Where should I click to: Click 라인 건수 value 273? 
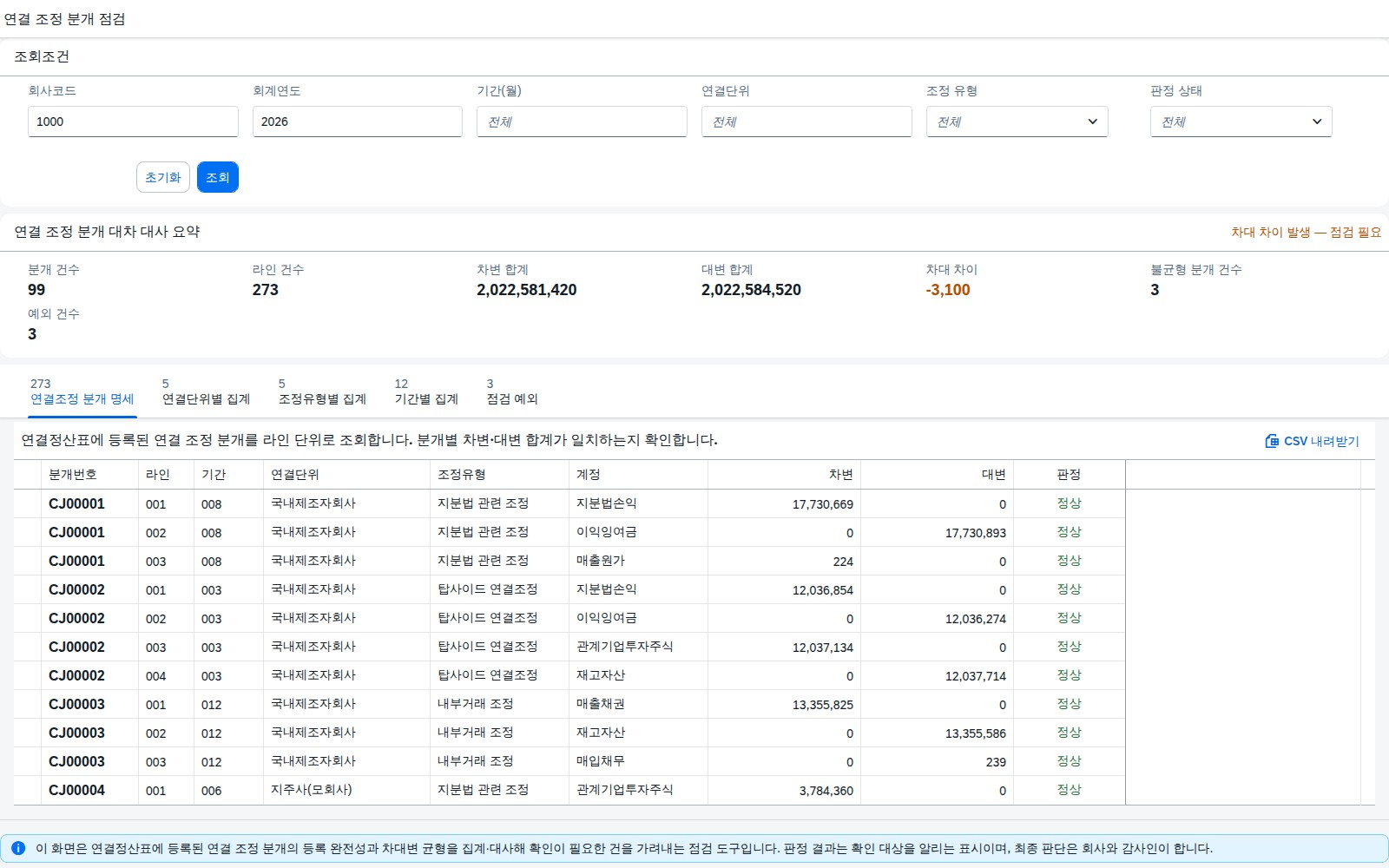(x=266, y=290)
